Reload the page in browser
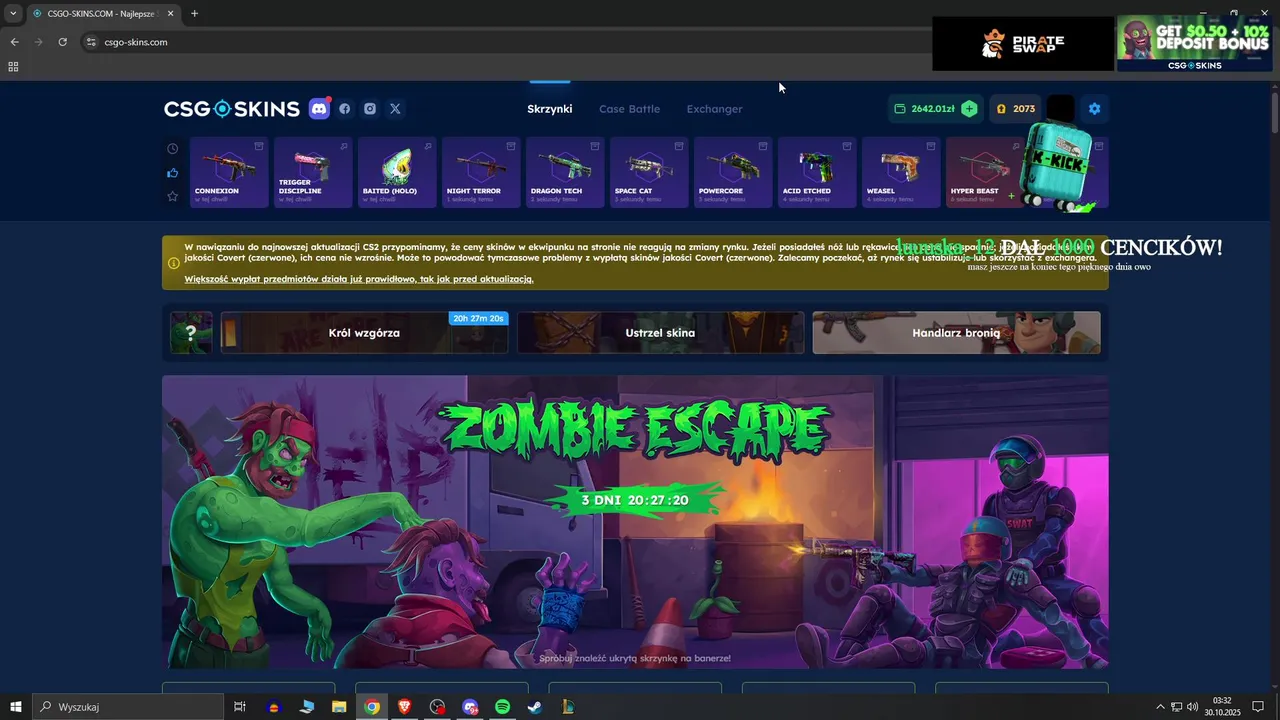Screen dimensions: 1280x720 (x=62, y=42)
